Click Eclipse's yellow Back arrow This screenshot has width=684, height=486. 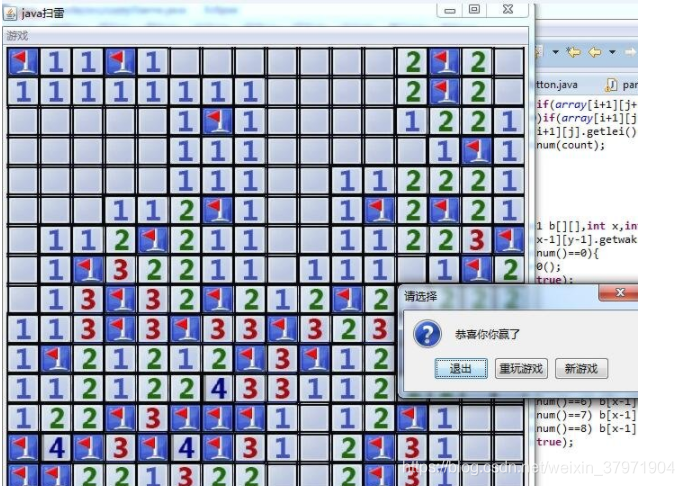pos(595,52)
